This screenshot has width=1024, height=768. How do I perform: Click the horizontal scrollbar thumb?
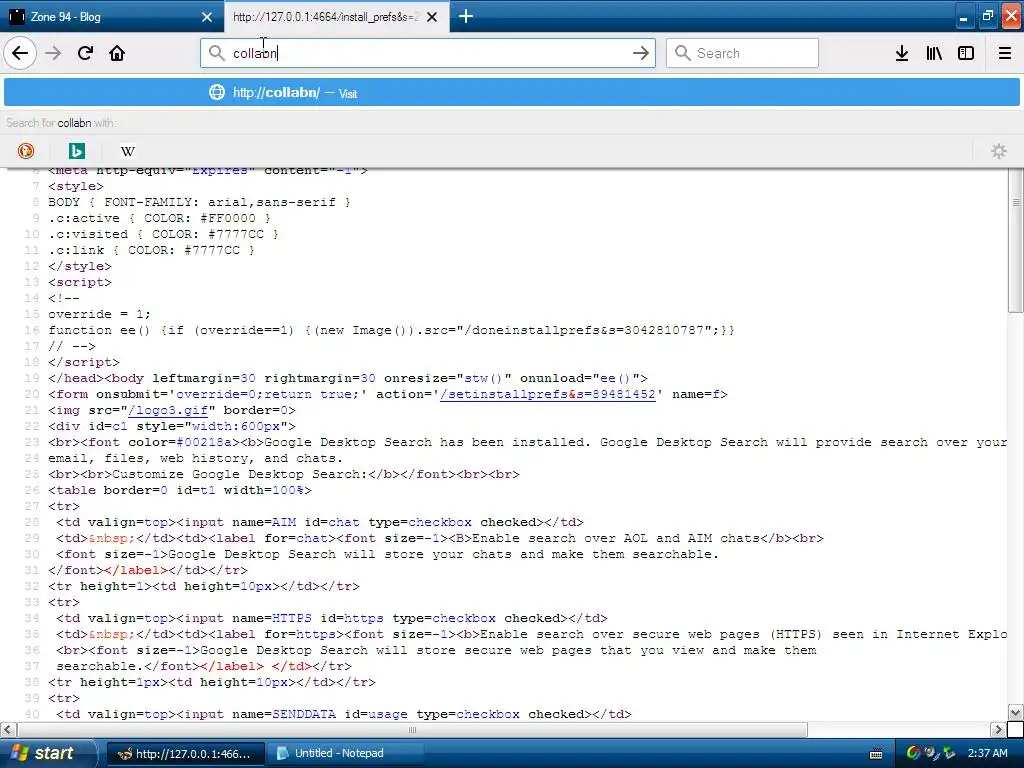click(x=411, y=729)
